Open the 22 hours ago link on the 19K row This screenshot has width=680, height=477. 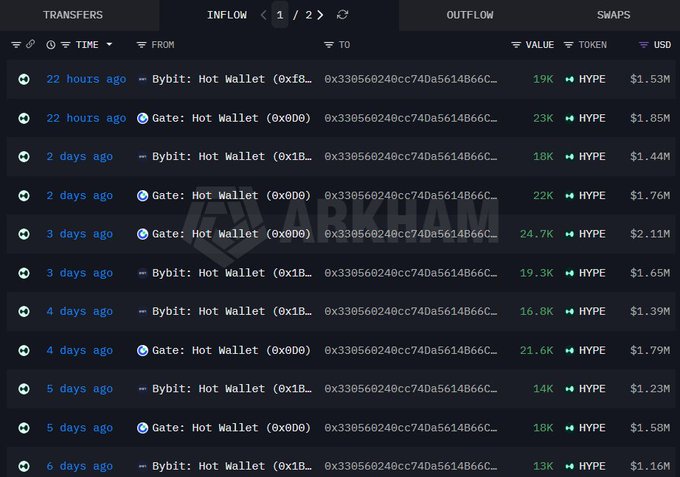[x=86, y=79]
